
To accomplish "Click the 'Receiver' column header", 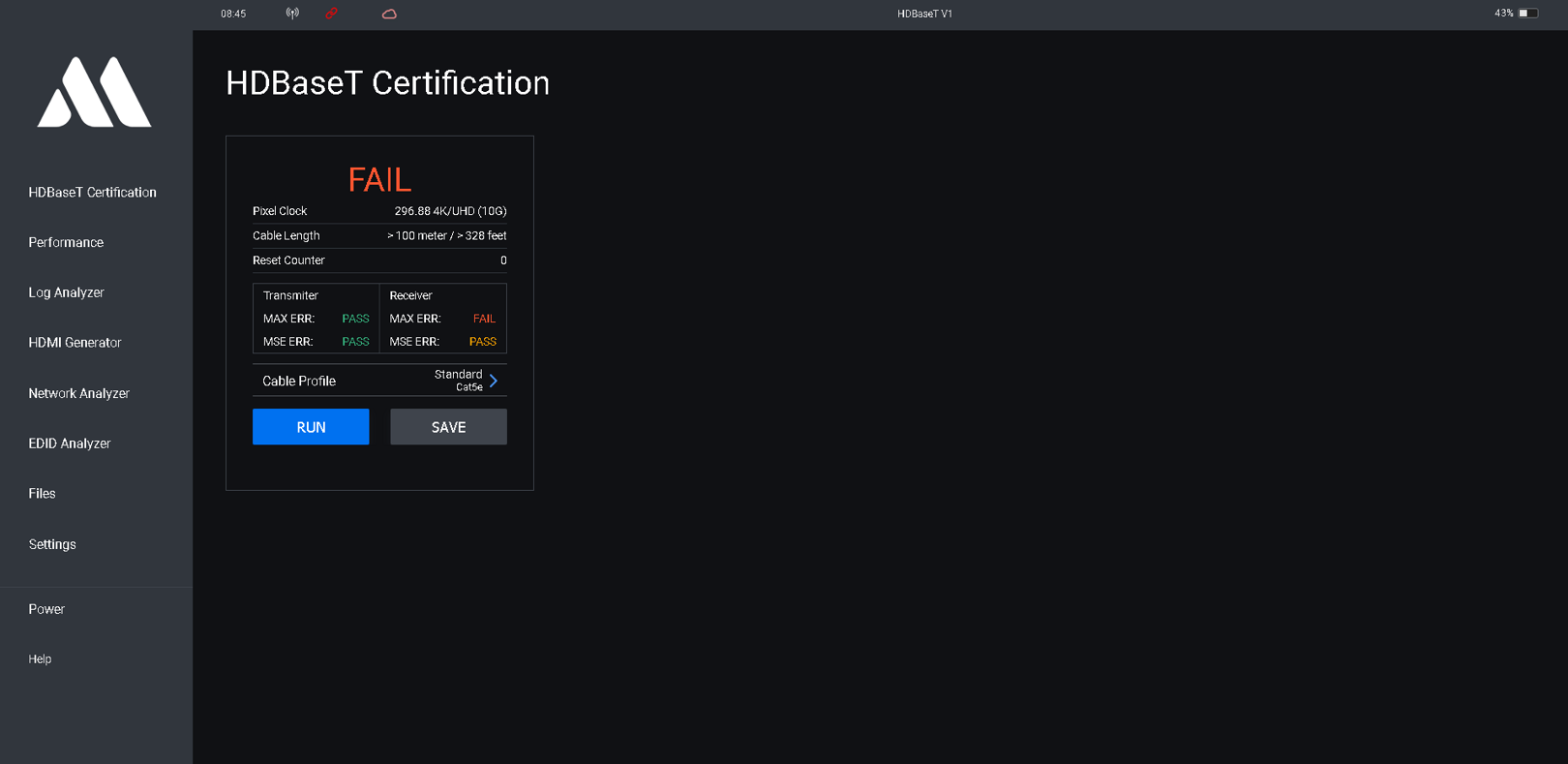I will 410,295.
